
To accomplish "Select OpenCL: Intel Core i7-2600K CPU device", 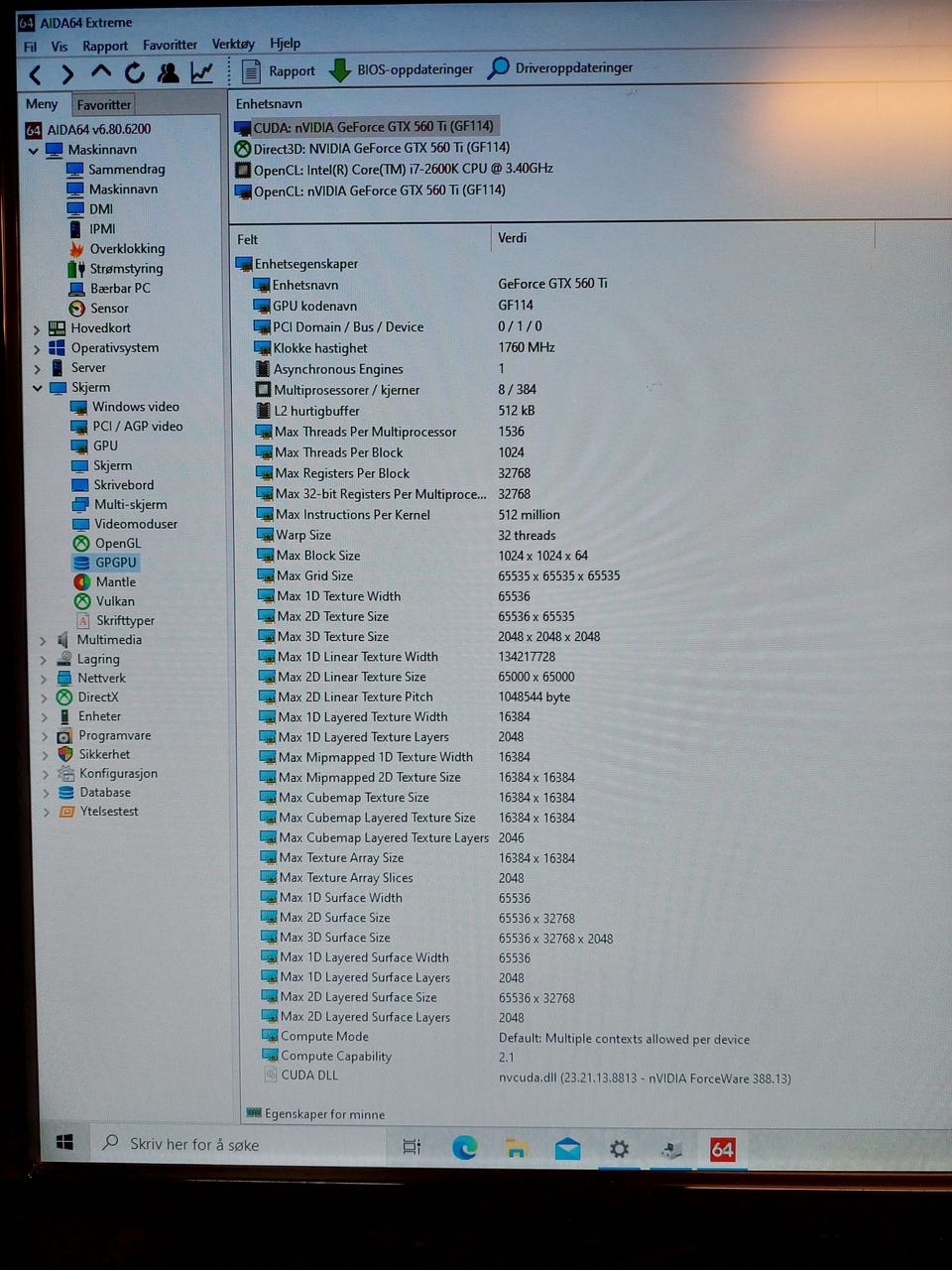I will coord(394,170).
